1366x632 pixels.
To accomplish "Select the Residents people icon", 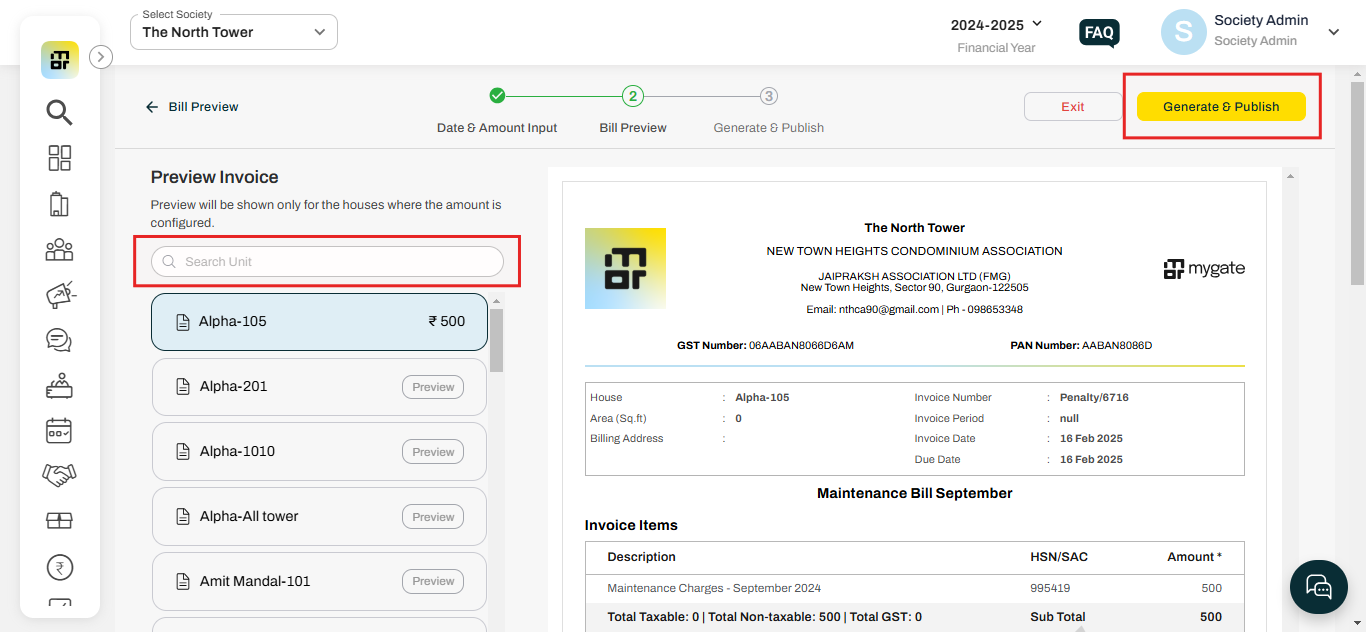I will tap(59, 249).
